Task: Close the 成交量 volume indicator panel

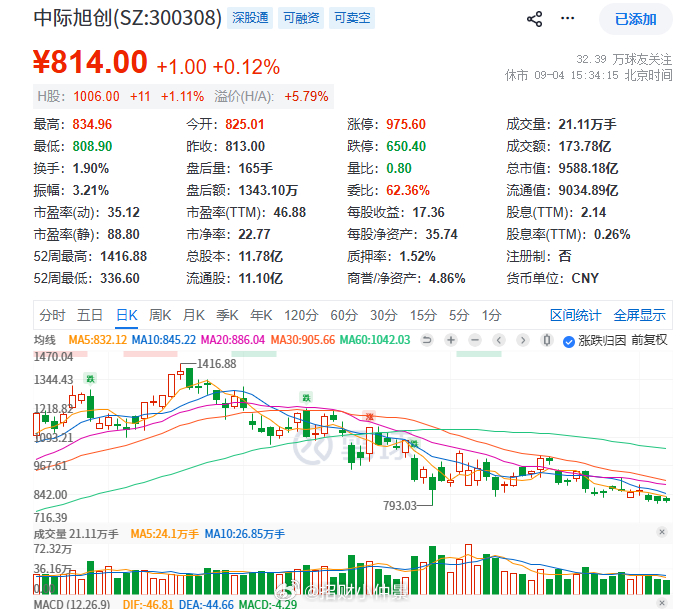Action: click(662, 532)
